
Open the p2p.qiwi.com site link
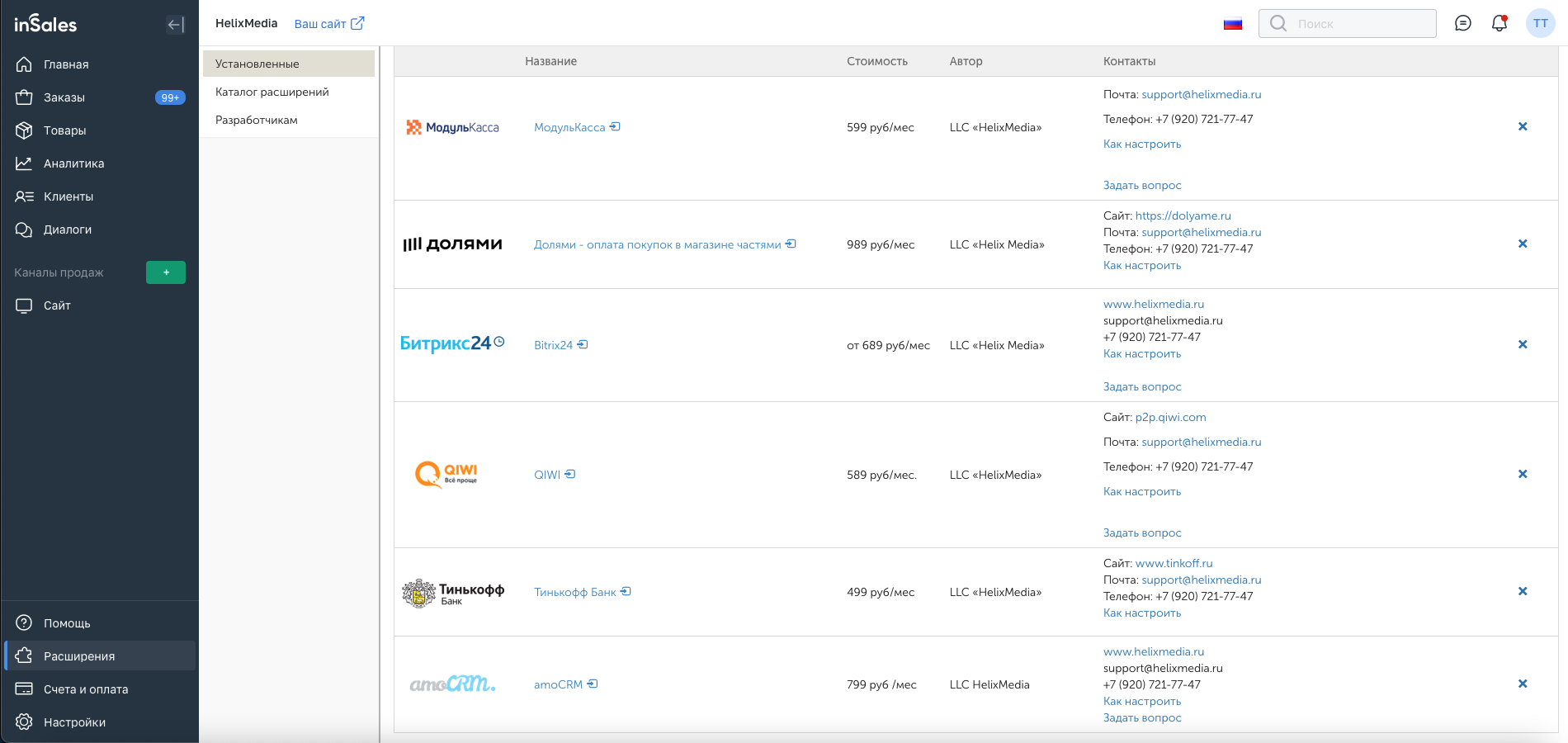1170,417
